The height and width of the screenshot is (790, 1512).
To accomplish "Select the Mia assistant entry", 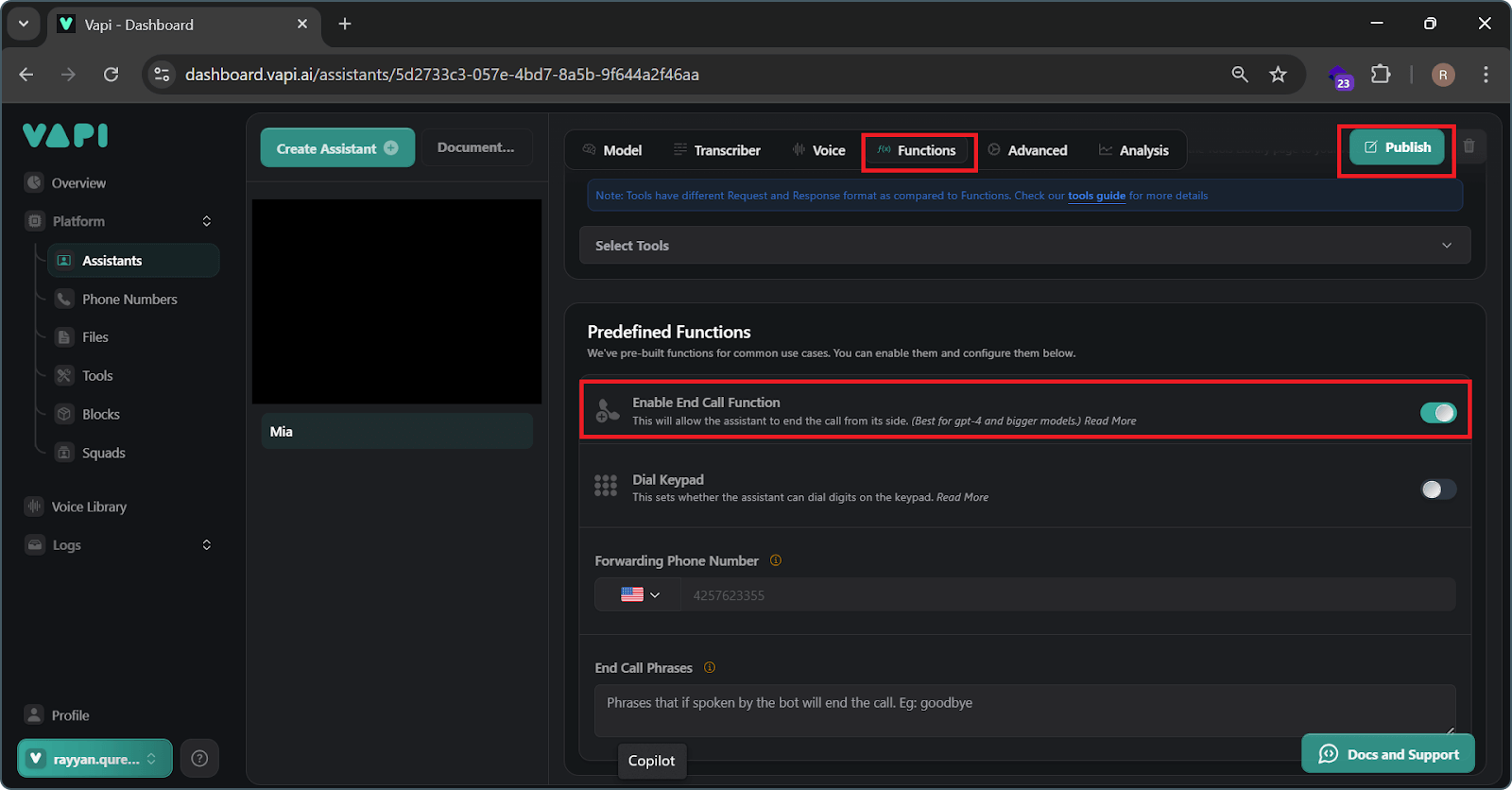I will pyautogui.click(x=397, y=431).
